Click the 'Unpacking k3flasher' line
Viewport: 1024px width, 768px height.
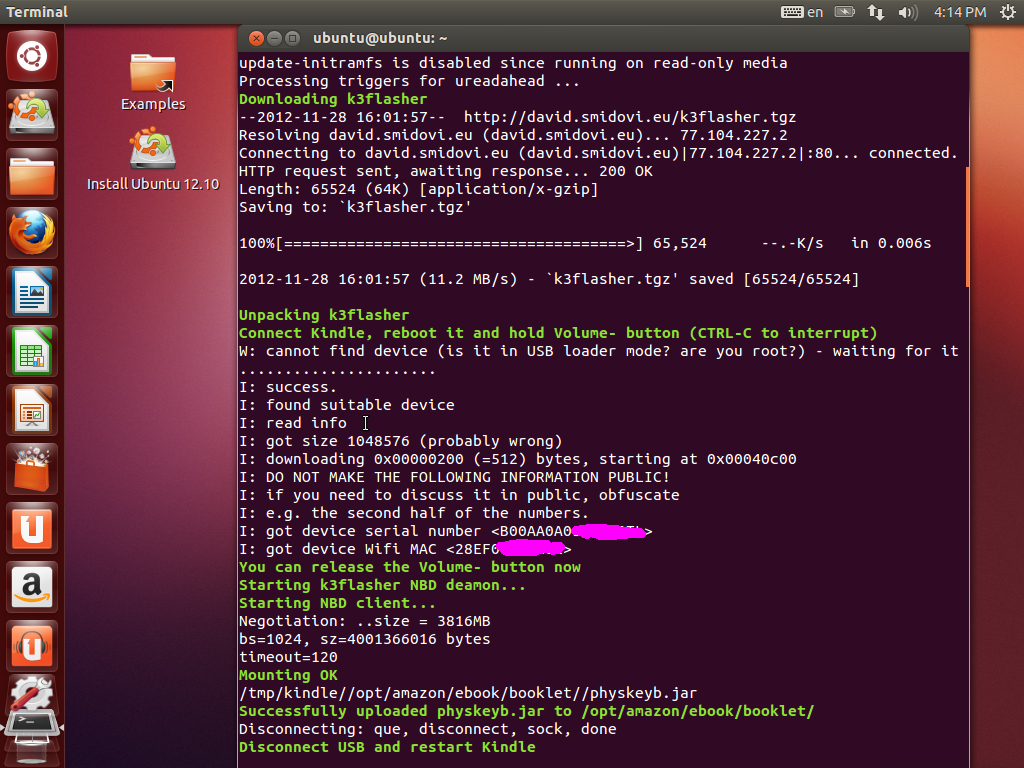[x=324, y=315]
